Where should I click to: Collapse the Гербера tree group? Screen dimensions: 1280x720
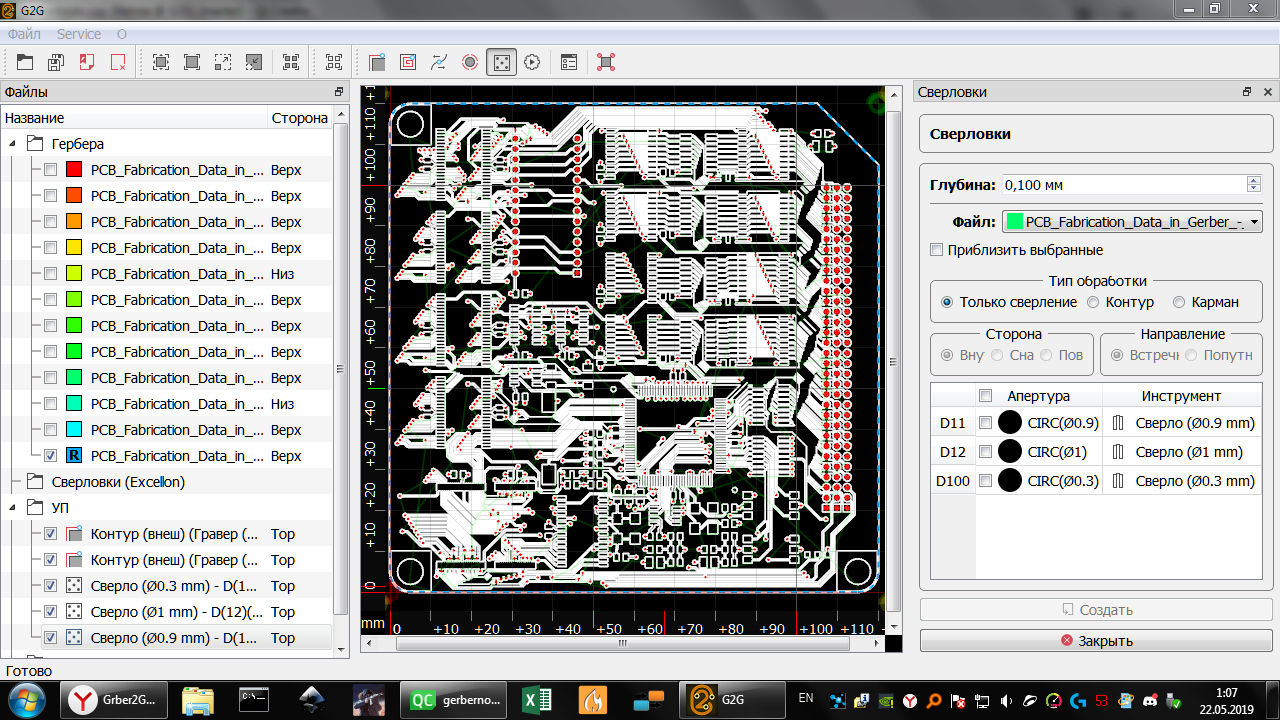[13, 144]
